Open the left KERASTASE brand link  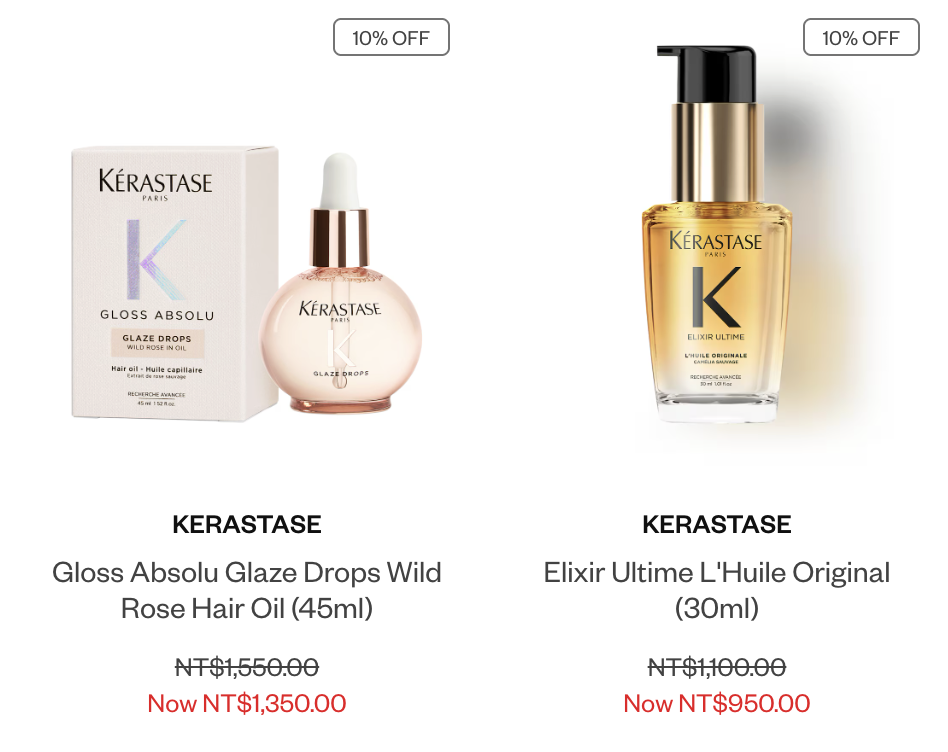click(x=247, y=524)
